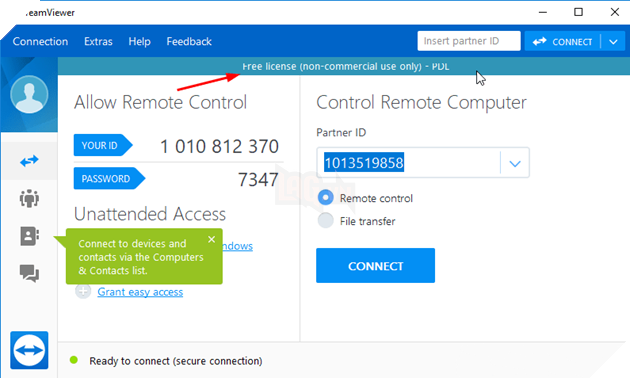This screenshot has width=630, height=378.
Task: Close the TeamViewer window
Action: pos(614,12)
